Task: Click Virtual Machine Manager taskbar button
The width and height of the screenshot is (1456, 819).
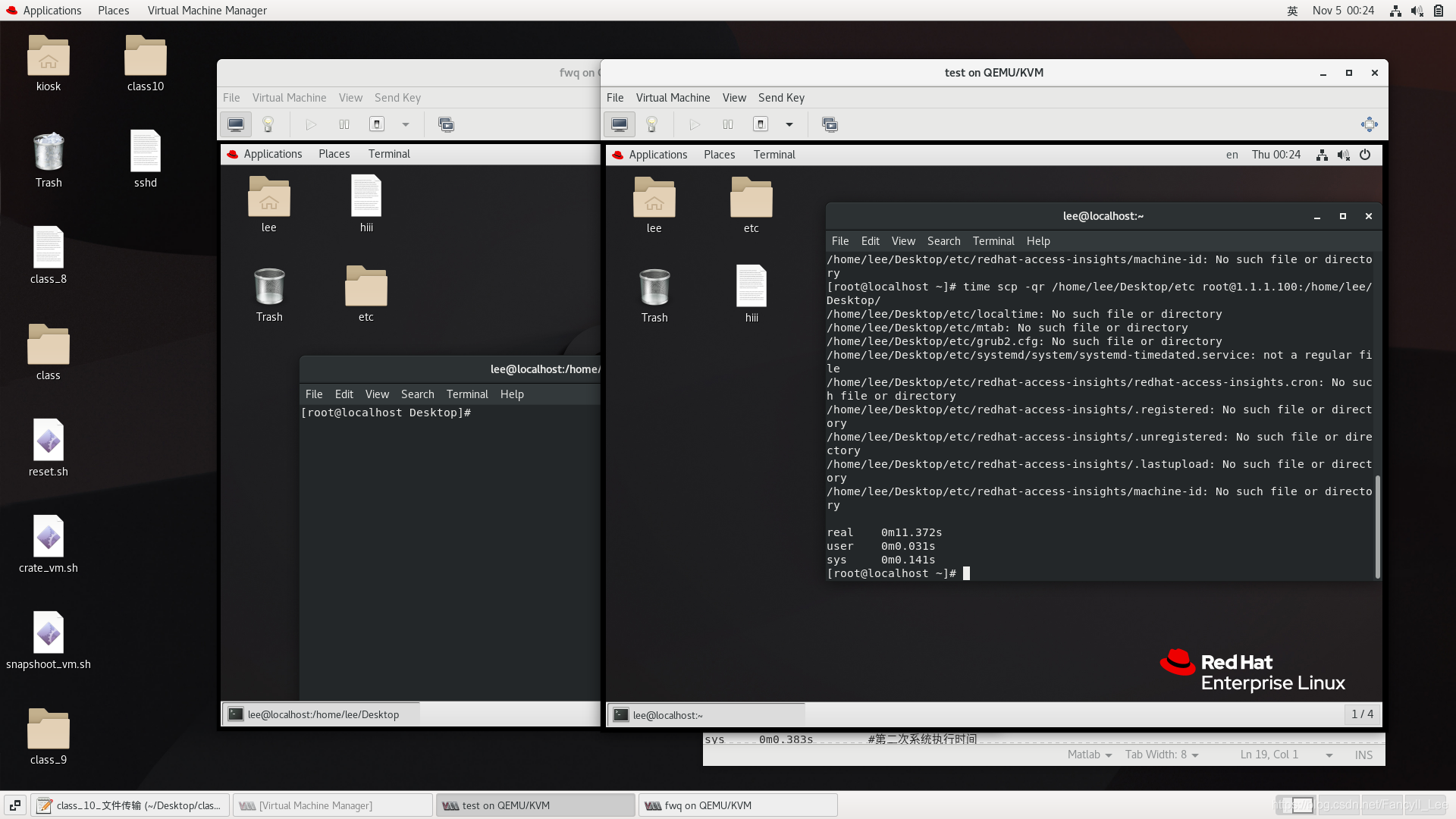Action: [x=332, y=805]
